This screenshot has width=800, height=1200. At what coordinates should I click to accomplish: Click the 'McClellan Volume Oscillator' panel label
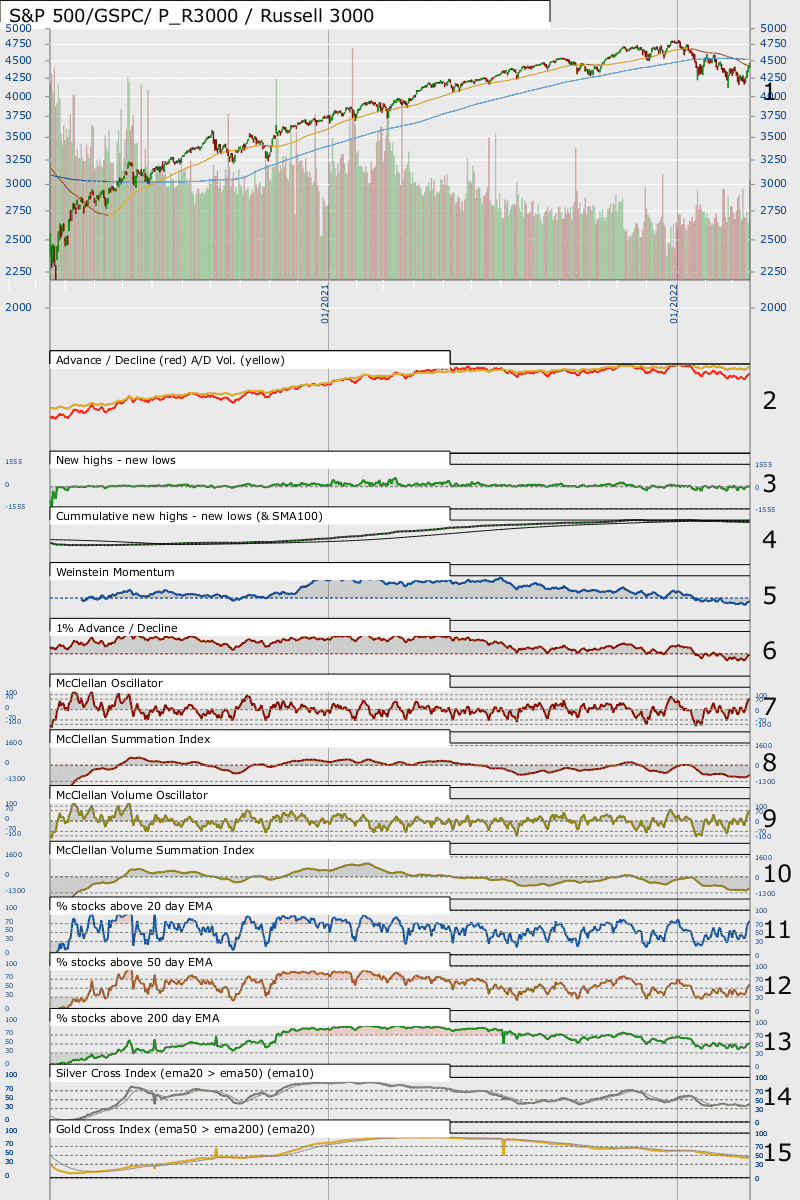click(x=133, y=795)
